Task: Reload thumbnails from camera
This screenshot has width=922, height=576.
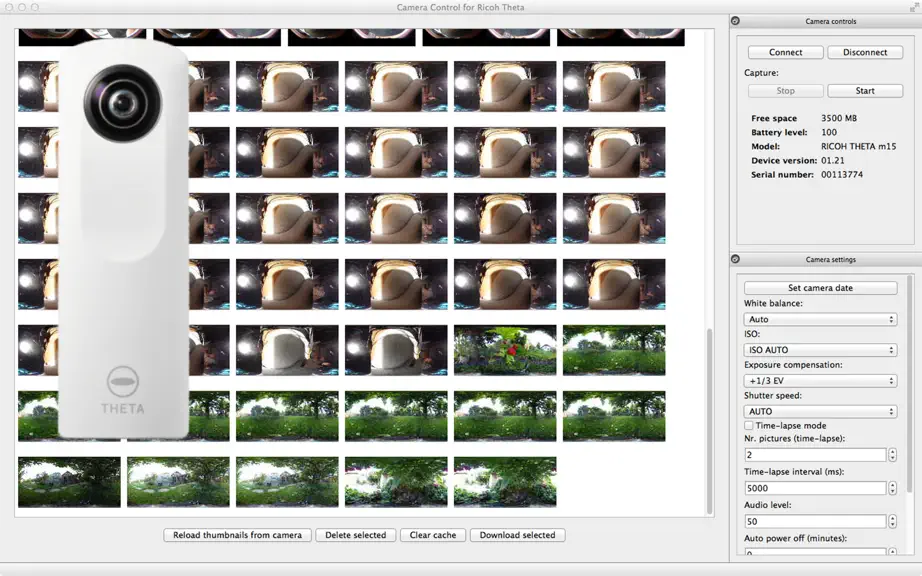Action: [238, 535]
